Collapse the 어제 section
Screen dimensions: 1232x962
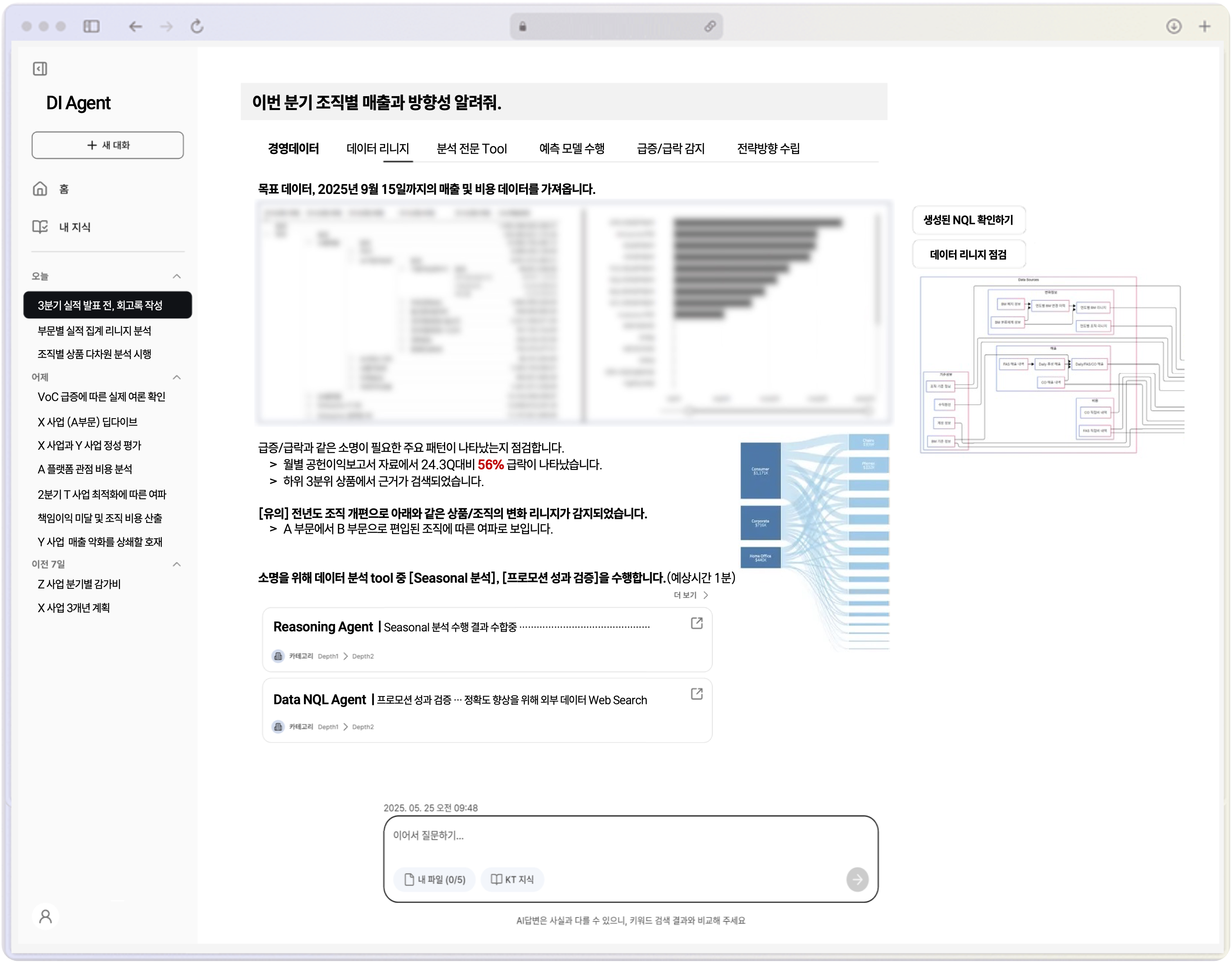point(177,377)
